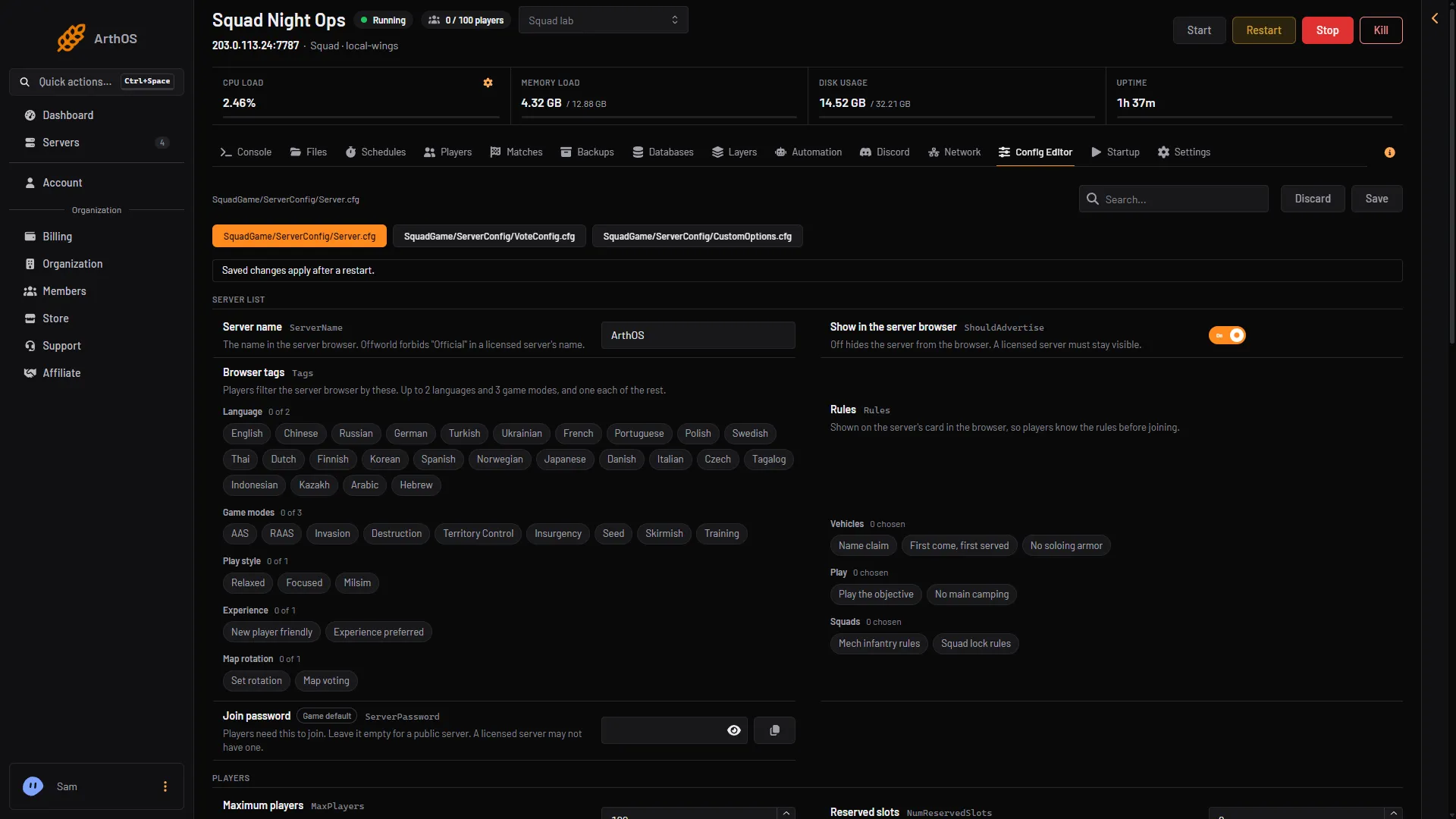Select the Map voting tag
This screenshot has width=1456, height=819.
(326, 681)
